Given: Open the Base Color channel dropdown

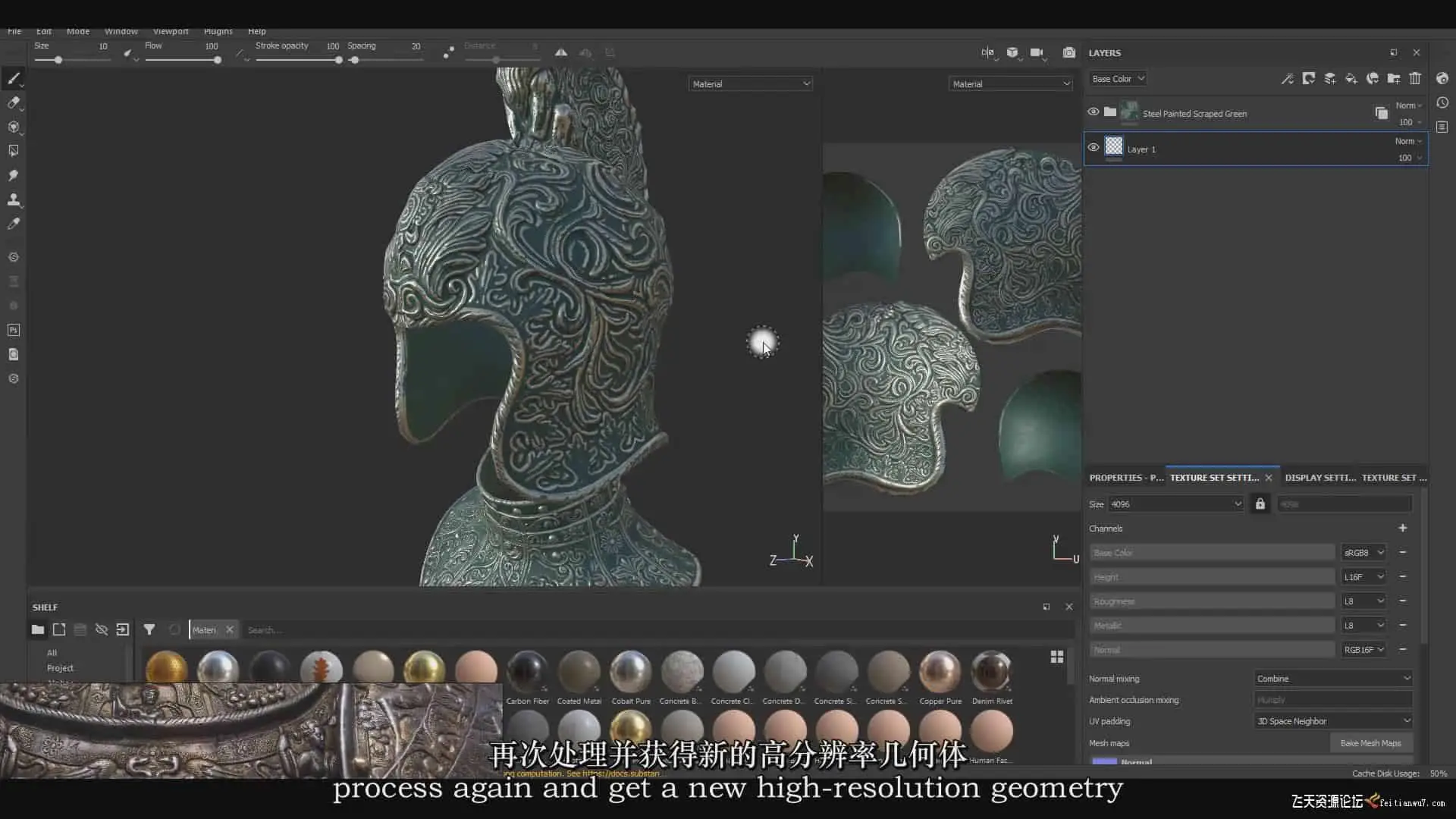Looking at the screenshot, I should pos(1118,79).
